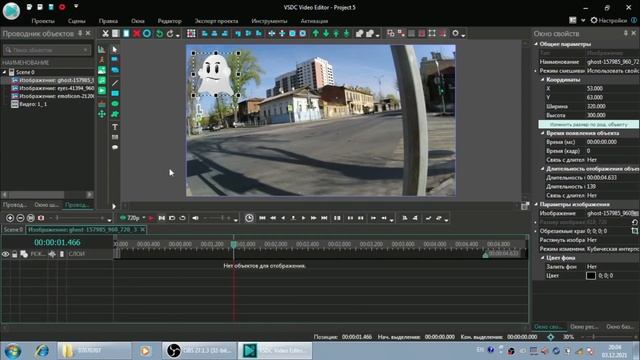This screenshot has width=640, height=360.
Task: Click the black background color swatch
Action: pos(591,276)
